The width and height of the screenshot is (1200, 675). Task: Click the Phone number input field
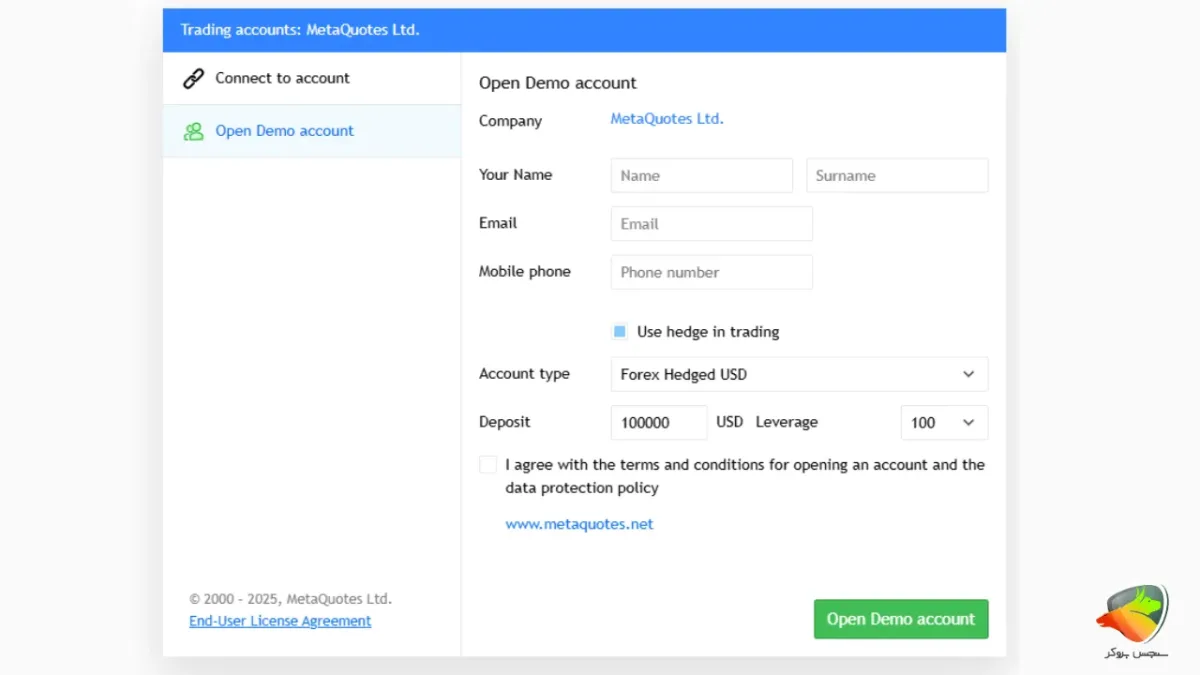pos(711,272)
